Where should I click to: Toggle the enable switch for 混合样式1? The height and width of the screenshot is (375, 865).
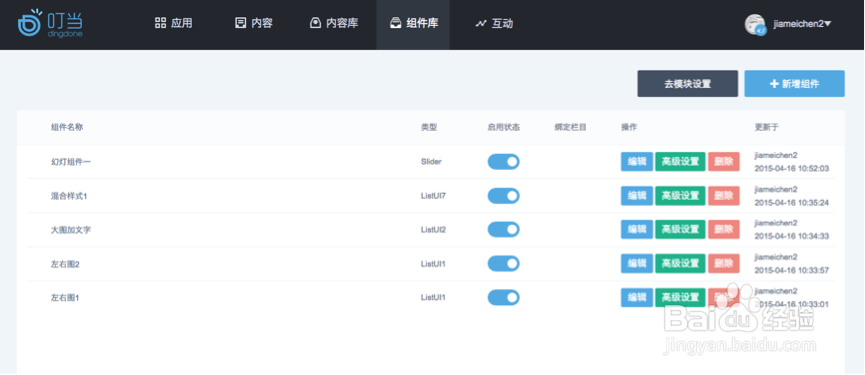pyautogui.click(x=503, y=196)
